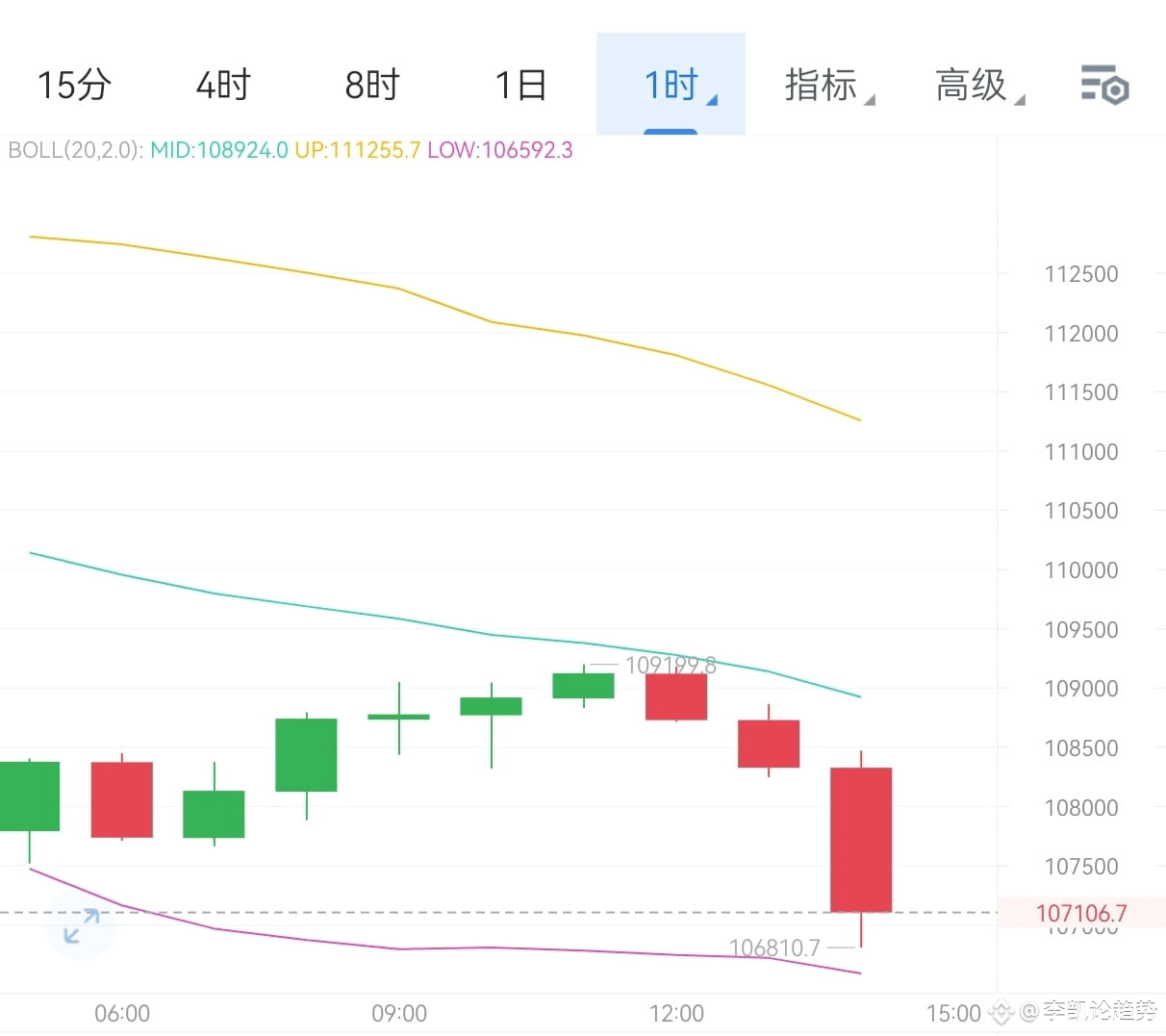The image size is (1166, 1036).
Task: Click the LOW:106592.3 indicator value
Action: click(x=500, y=150)
